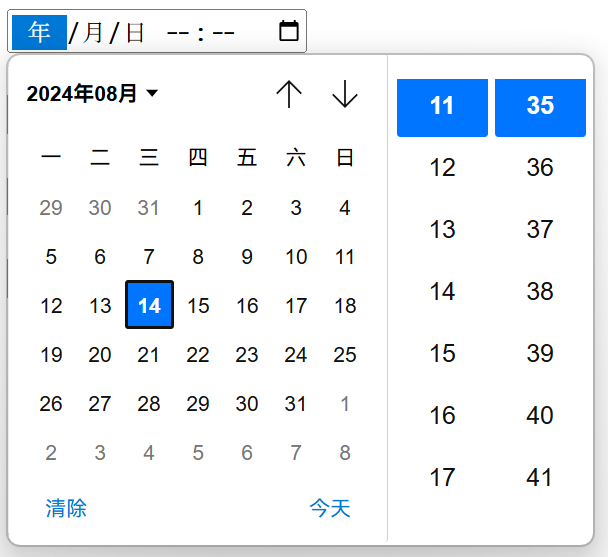Pick September 8 in the last row
The width and height of the screenshot is (608, 557).
pyautogui.click(x=345, y=452)
